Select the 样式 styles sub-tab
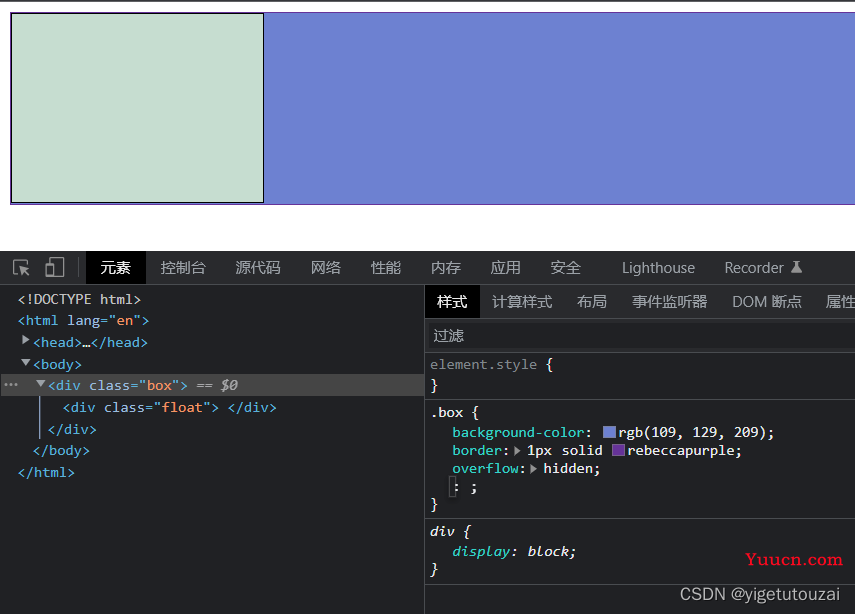This screenshot has height=614, width=855. 452,302
